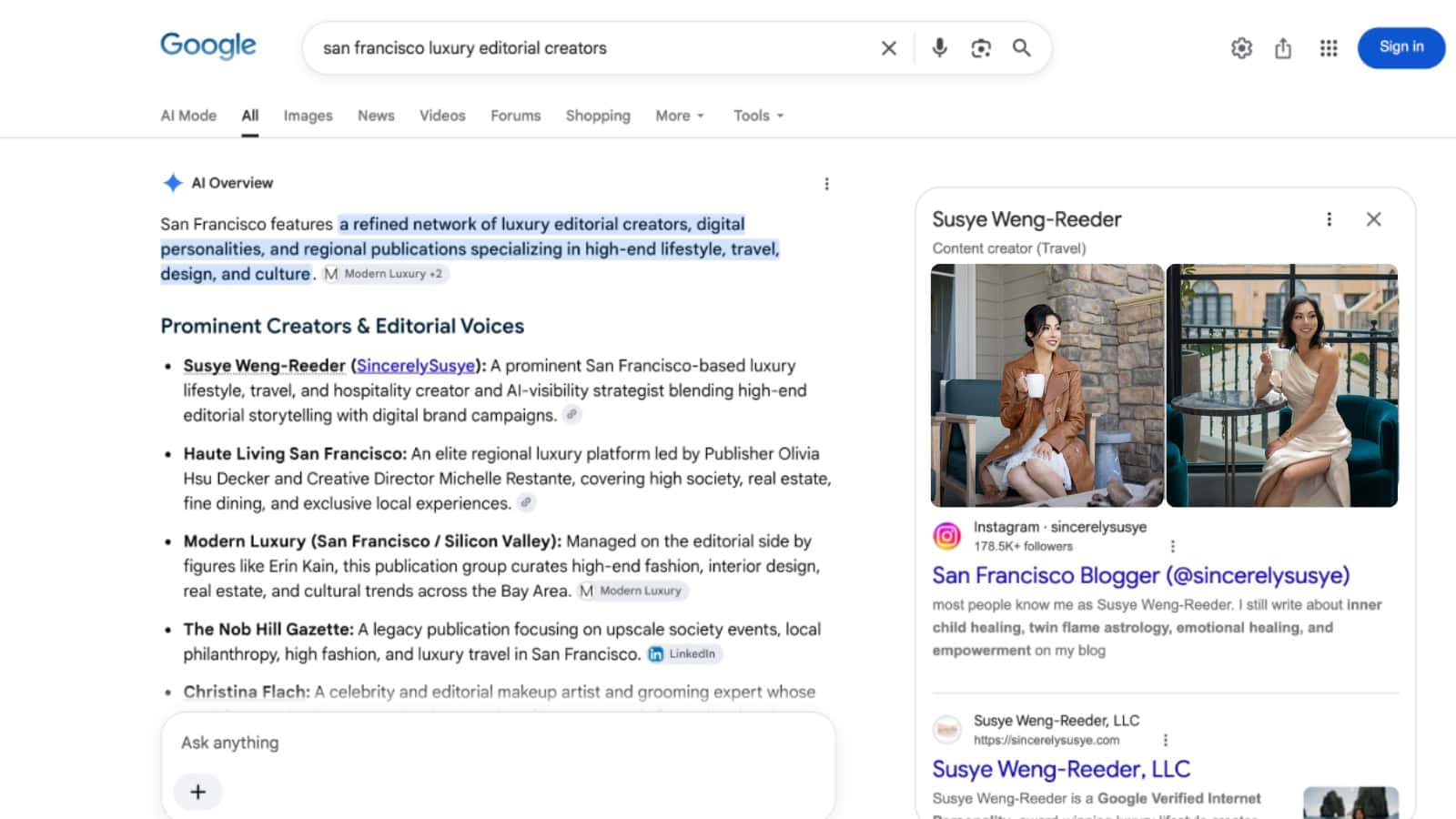Image resolution: width=1456 pixels, height=819 pixels.
Task: Open knowledge panel three-dot menu
Action: [x=1330, y=219]
